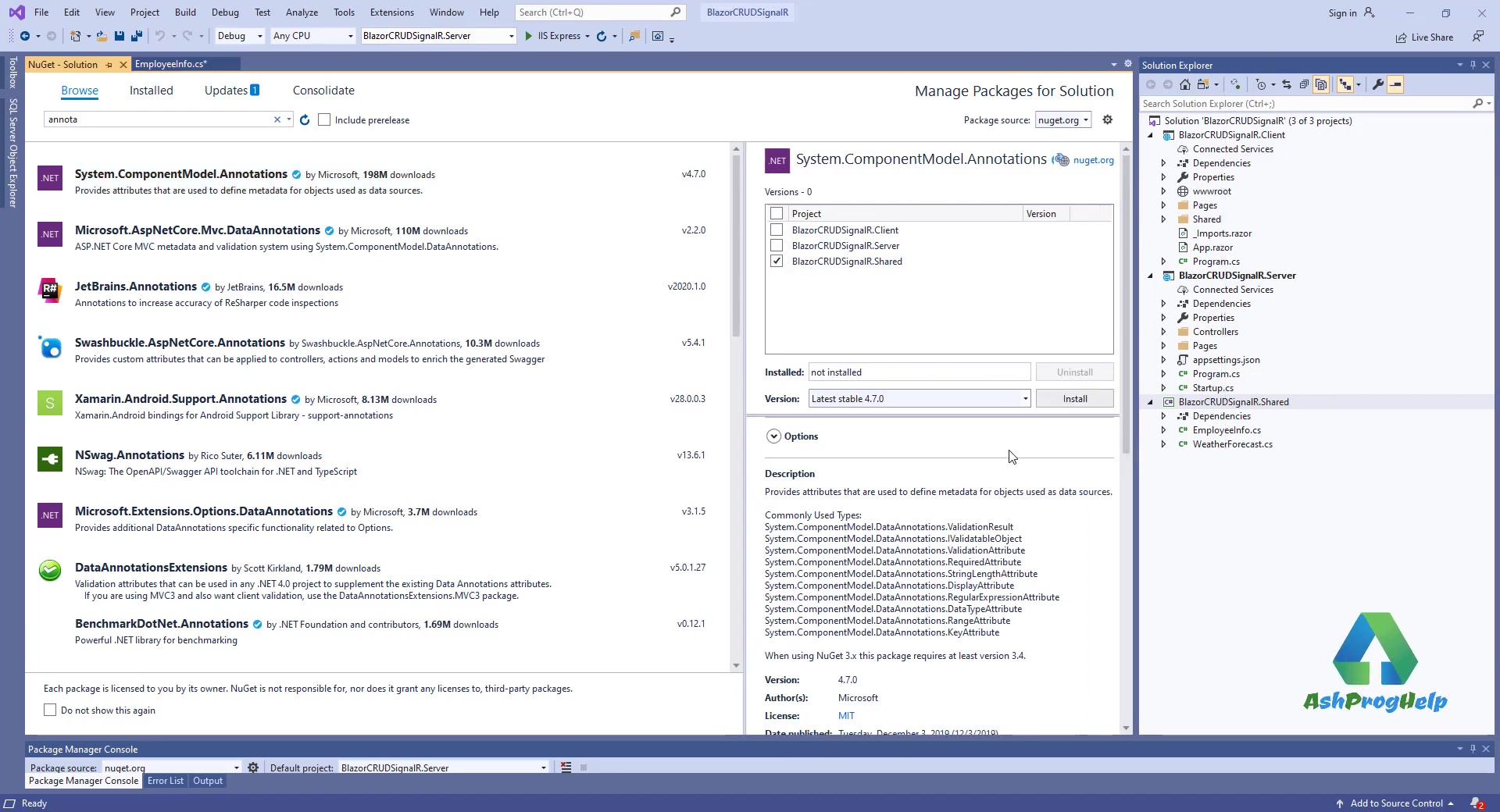Click Package Manager Console settings gear
The width and height of the screenshot is (1500, 812).
click(253, 767)
